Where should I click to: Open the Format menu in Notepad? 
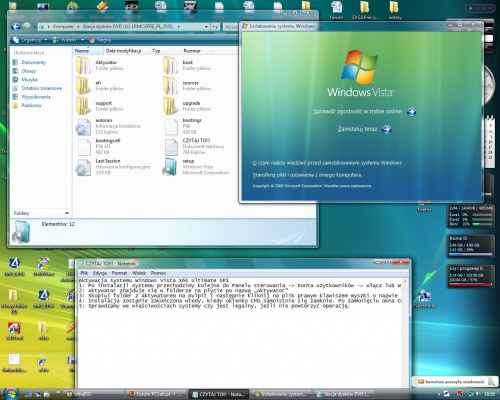pyautogui.click(x=119, y=273)
